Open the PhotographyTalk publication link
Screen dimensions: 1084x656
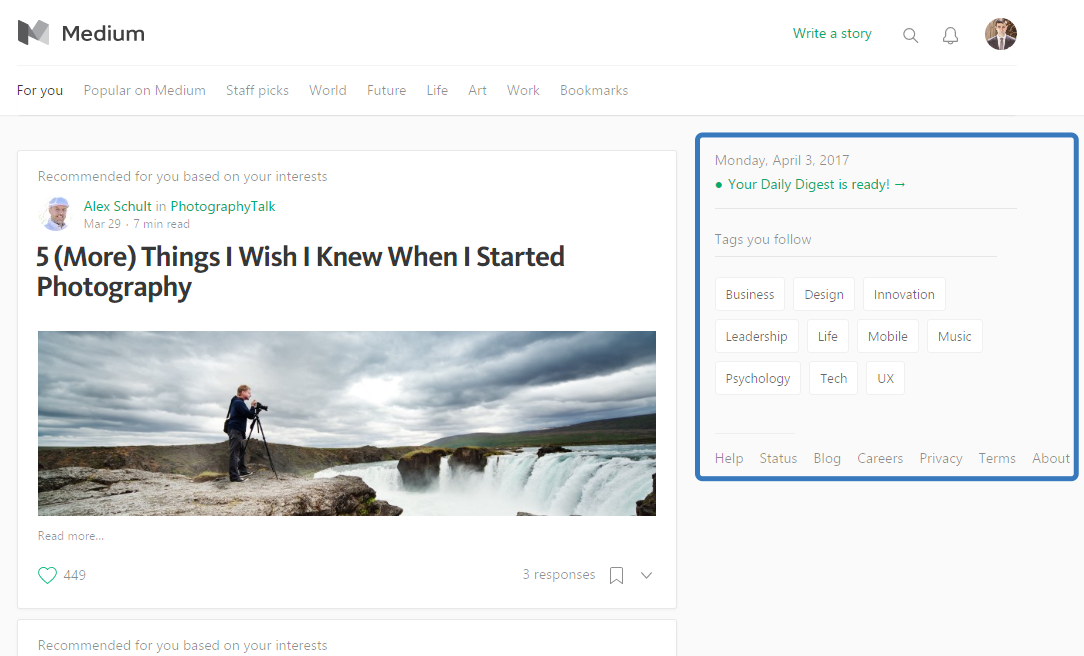coord(222,206)
